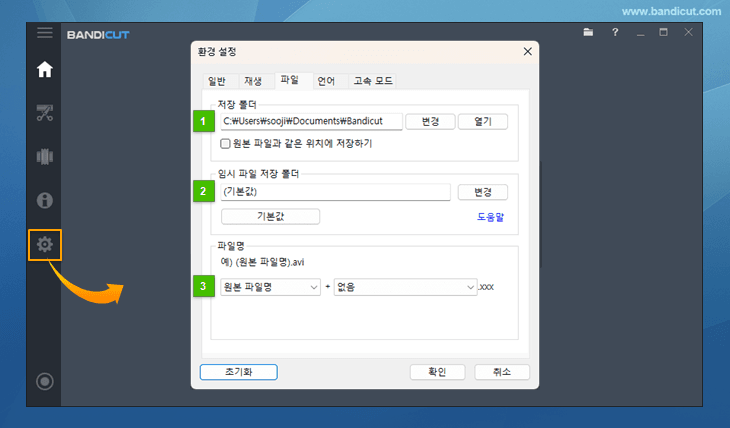Close the 환경 설정 dialog

(x=527, y=51)
